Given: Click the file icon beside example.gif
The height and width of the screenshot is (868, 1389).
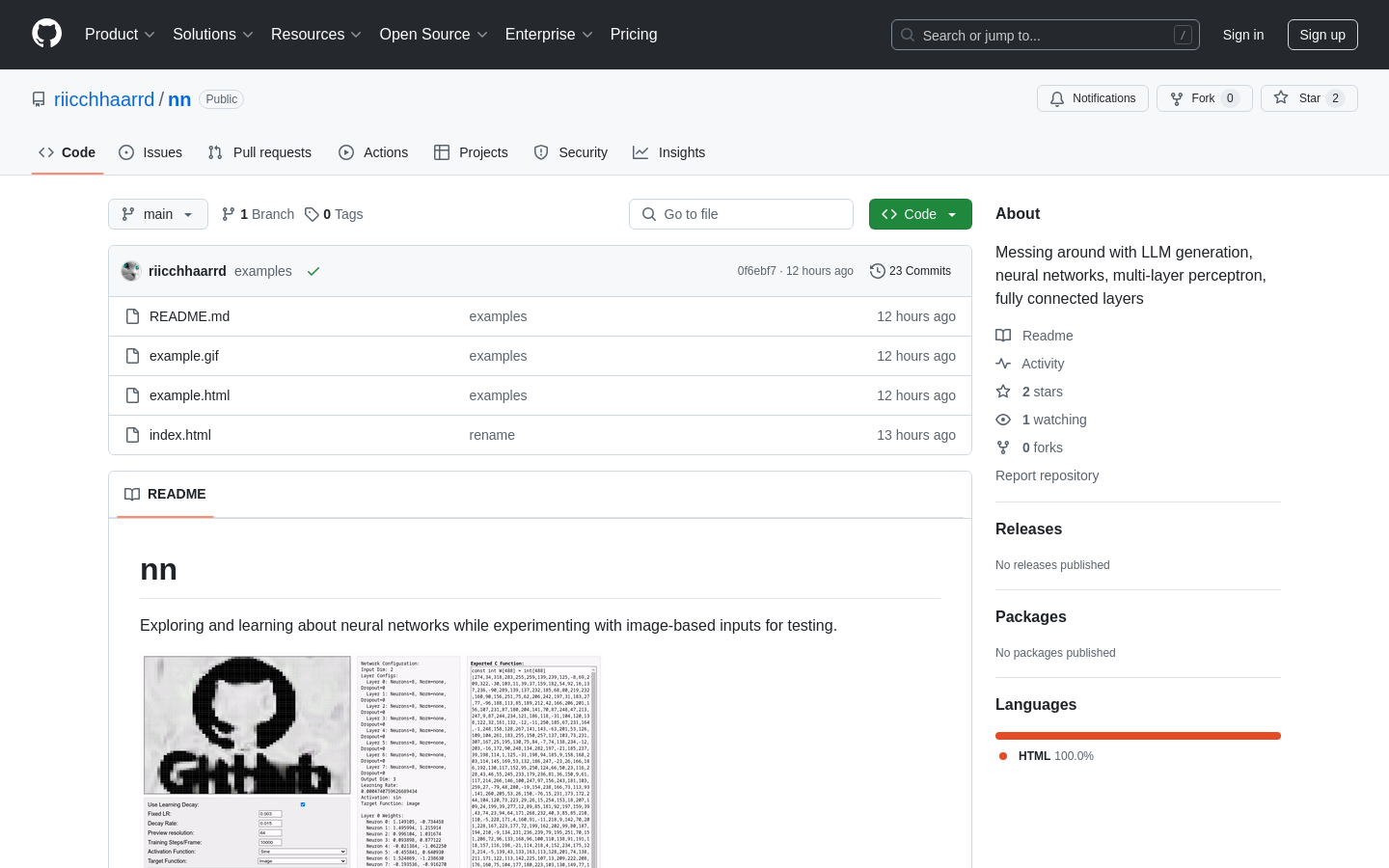Looking at the screenshot, I should tap(133, 356).
